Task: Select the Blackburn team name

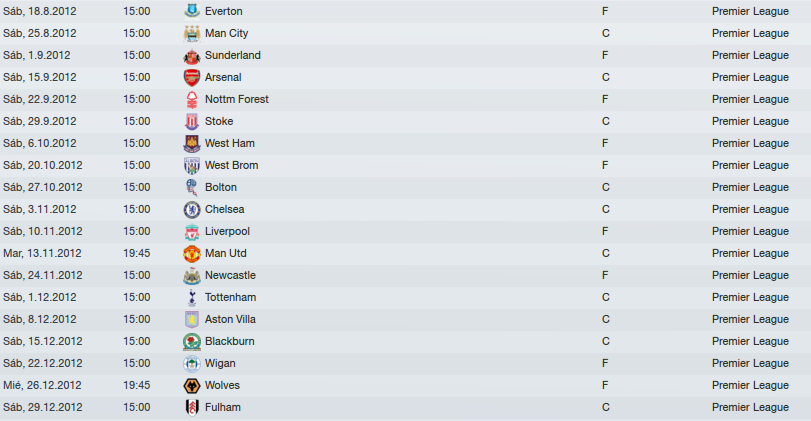Action: point(230,341)
